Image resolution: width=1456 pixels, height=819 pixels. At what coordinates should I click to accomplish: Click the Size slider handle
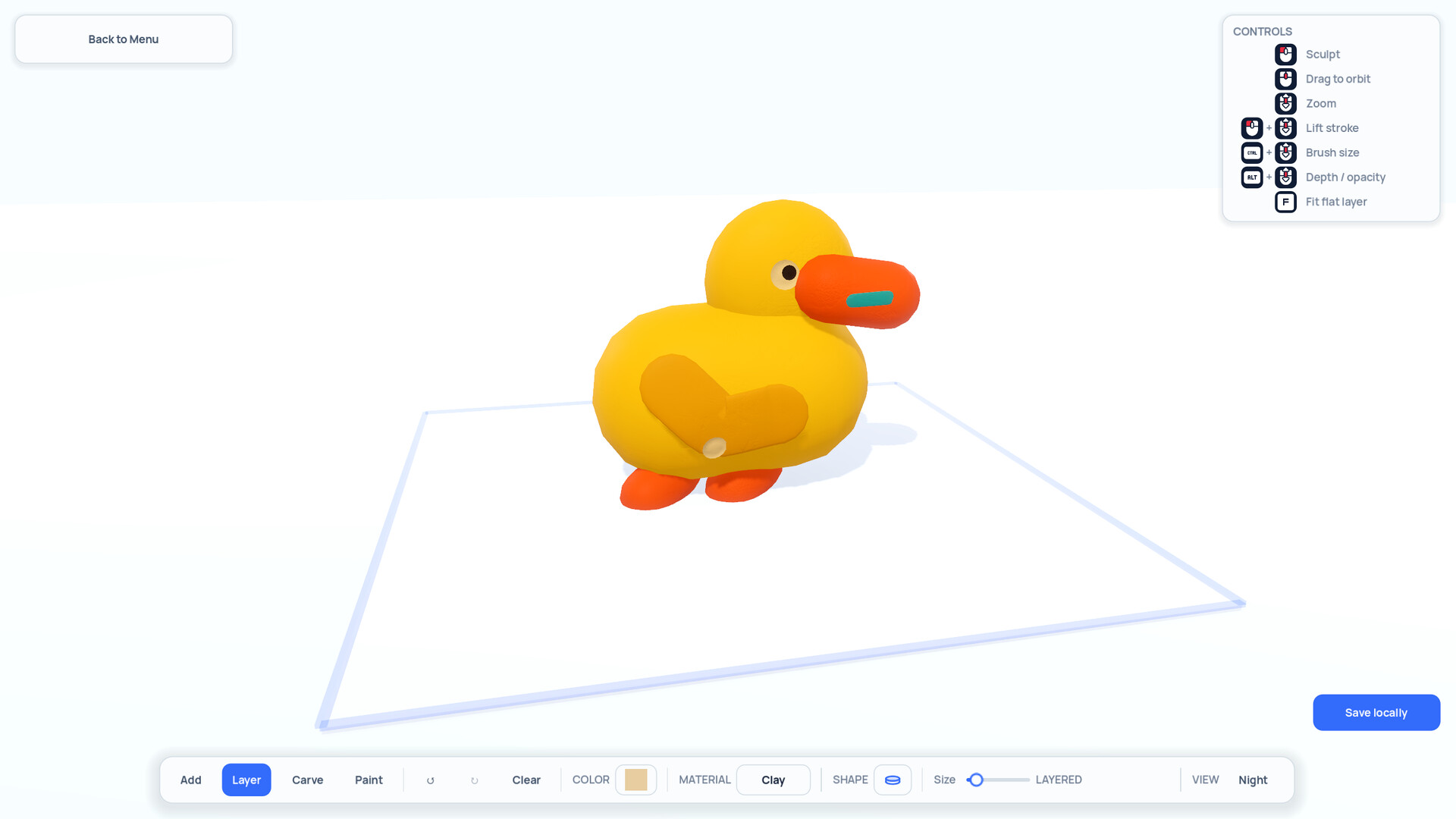[x=977, y=780]
